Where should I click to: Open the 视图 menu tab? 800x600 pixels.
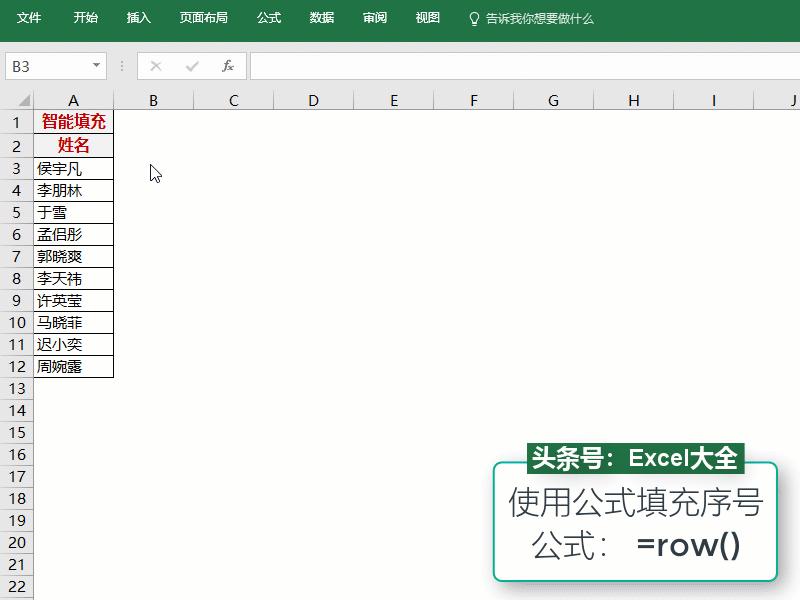[426, 17]
